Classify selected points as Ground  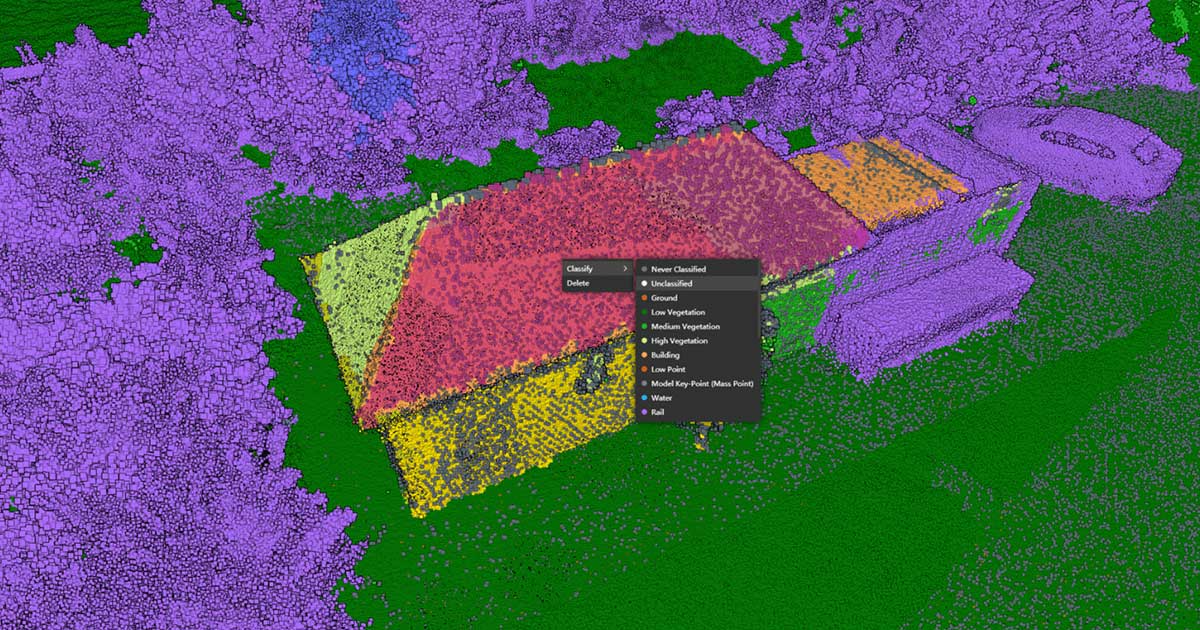tap(664, 298)
